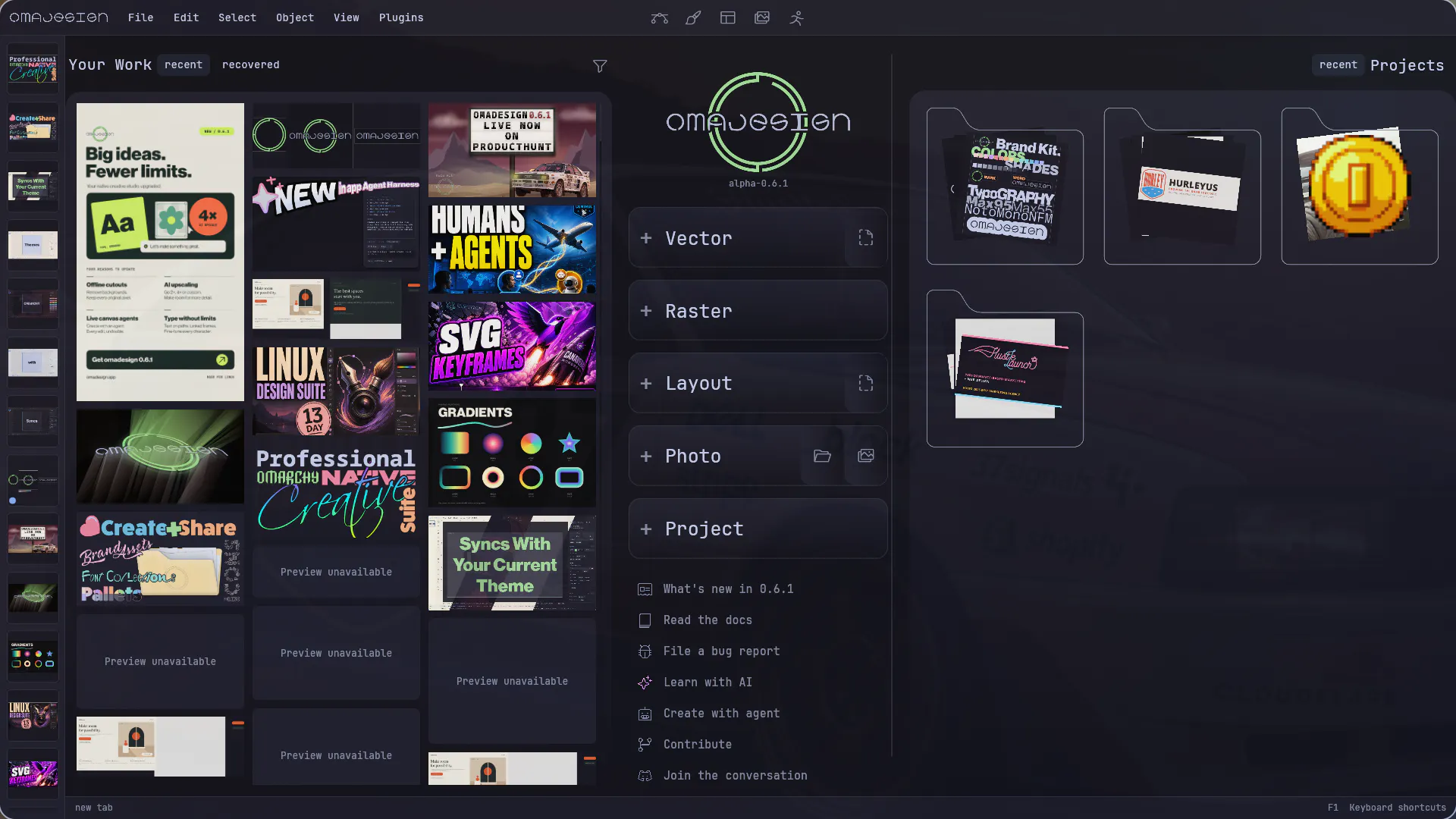Click the bug icon by File a bug report
Image resolution: width=1456 pixels, height=819 pixels.
coord(645,651)
